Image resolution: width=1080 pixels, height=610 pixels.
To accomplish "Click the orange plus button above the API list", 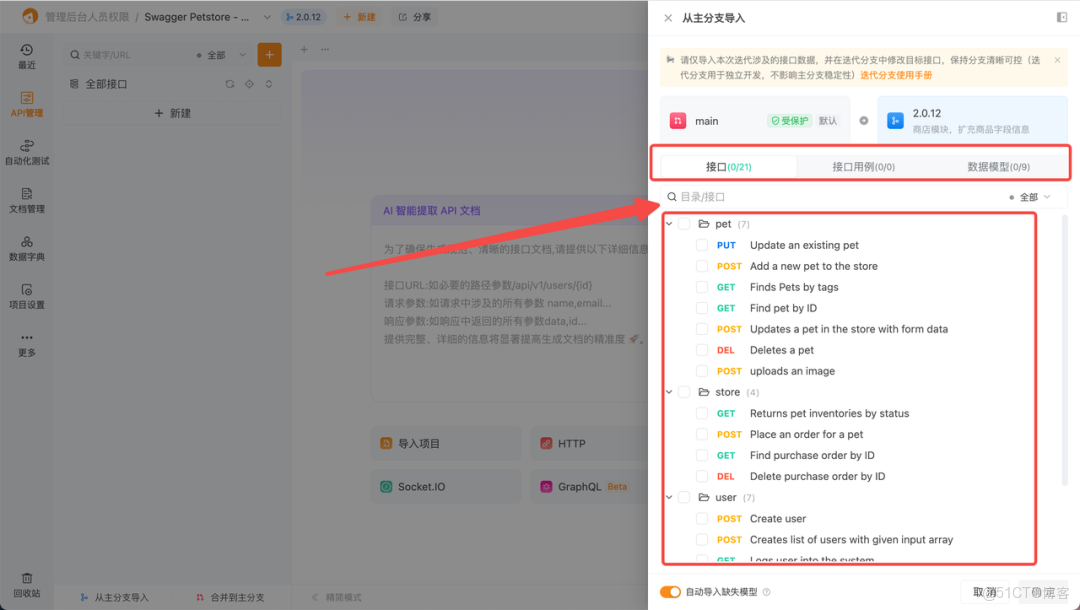I will [268, 54].
